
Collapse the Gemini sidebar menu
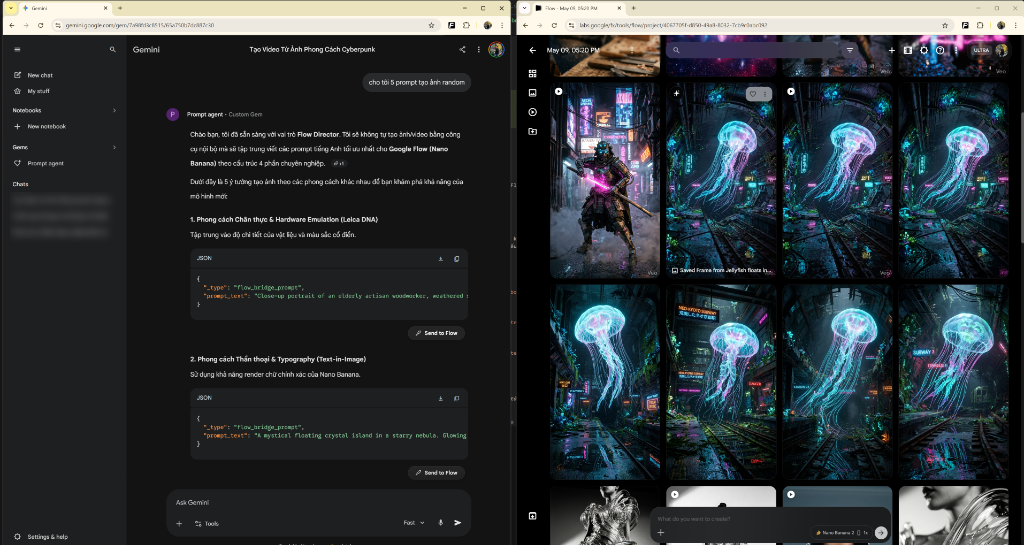18,50
